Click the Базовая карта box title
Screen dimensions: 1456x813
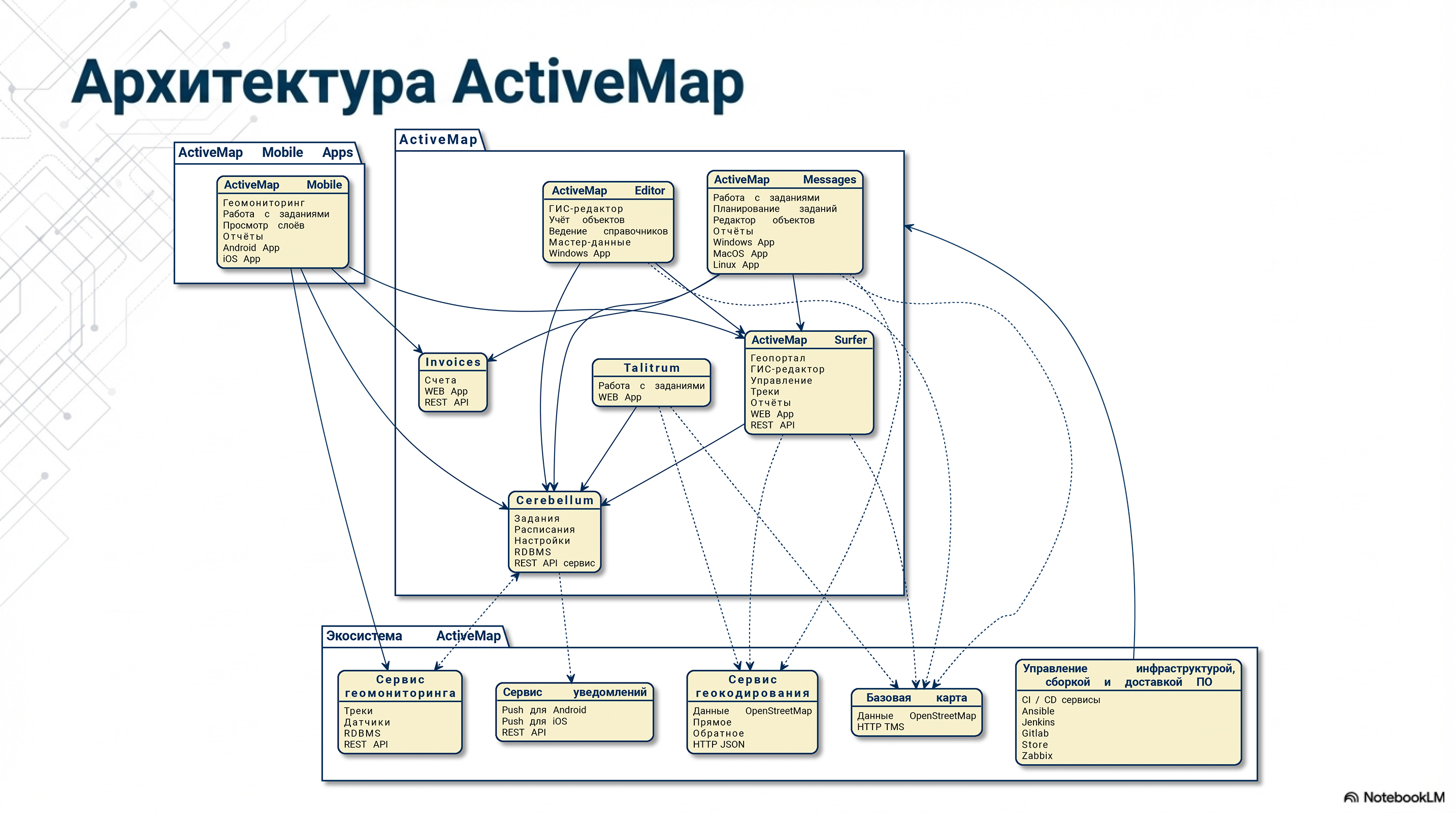[916, 698]
